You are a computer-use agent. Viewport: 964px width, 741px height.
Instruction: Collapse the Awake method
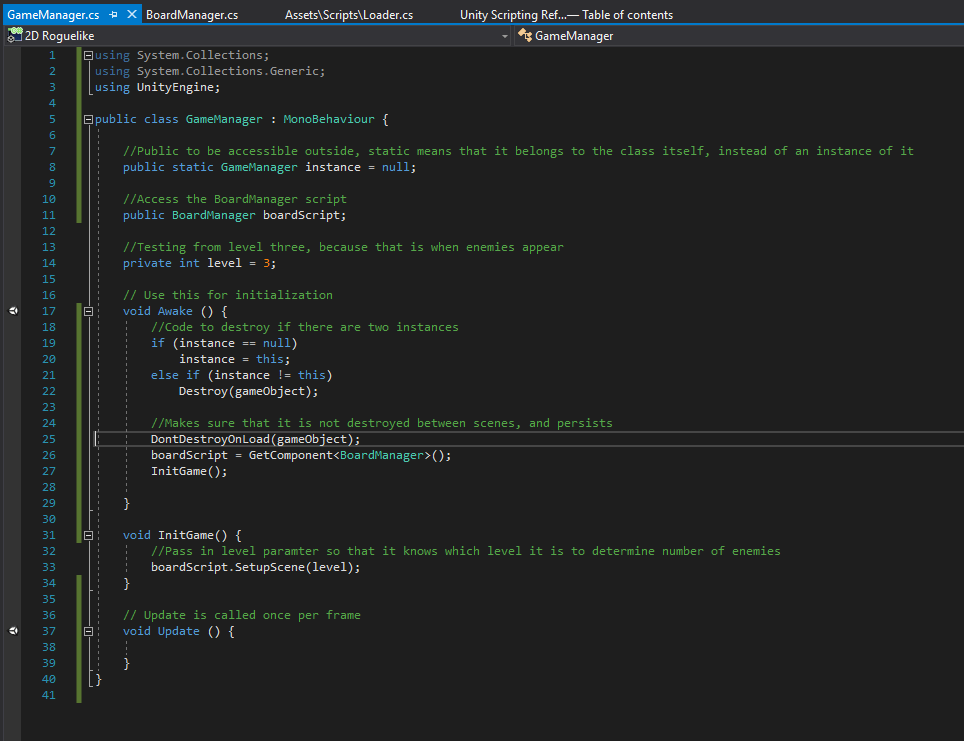click(89, 311)
